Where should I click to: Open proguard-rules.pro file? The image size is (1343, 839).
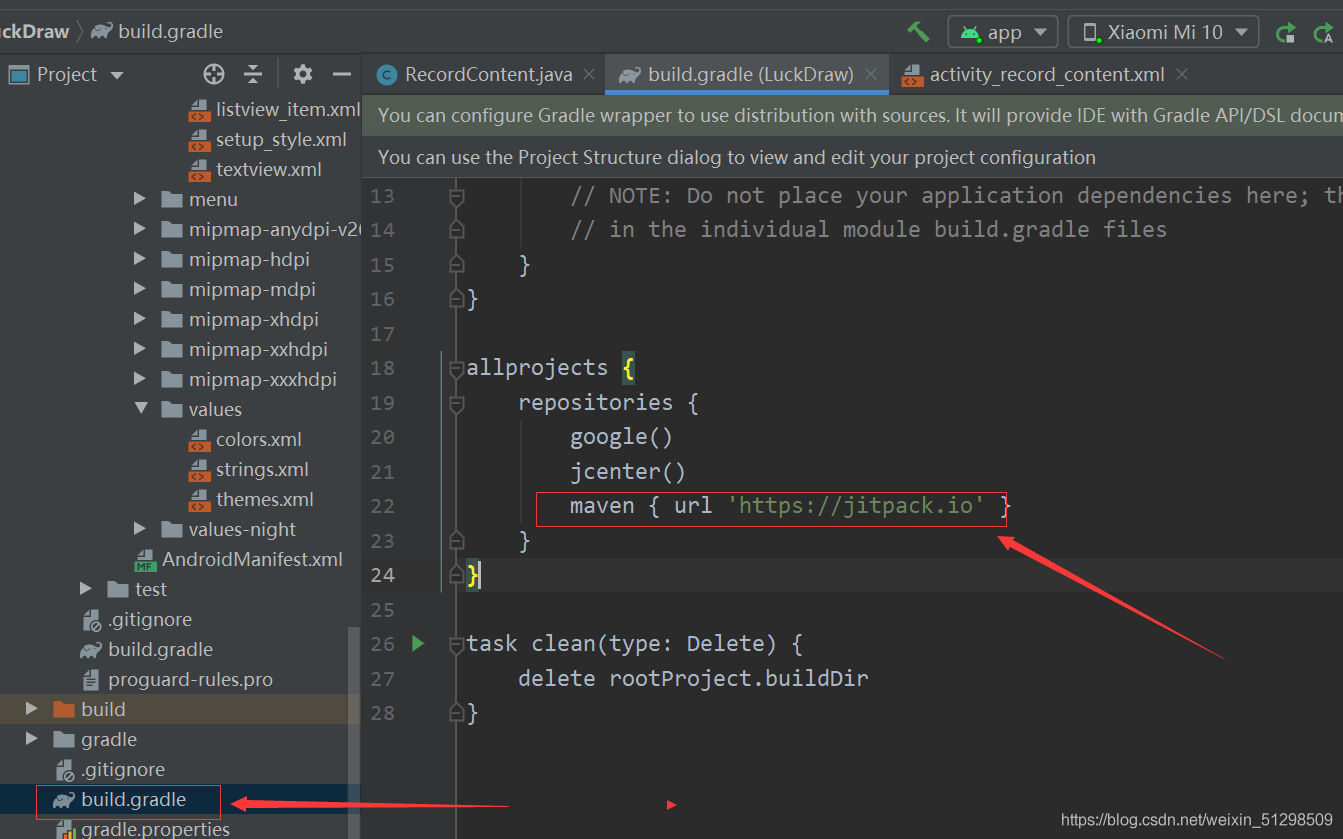click(190, 680)
